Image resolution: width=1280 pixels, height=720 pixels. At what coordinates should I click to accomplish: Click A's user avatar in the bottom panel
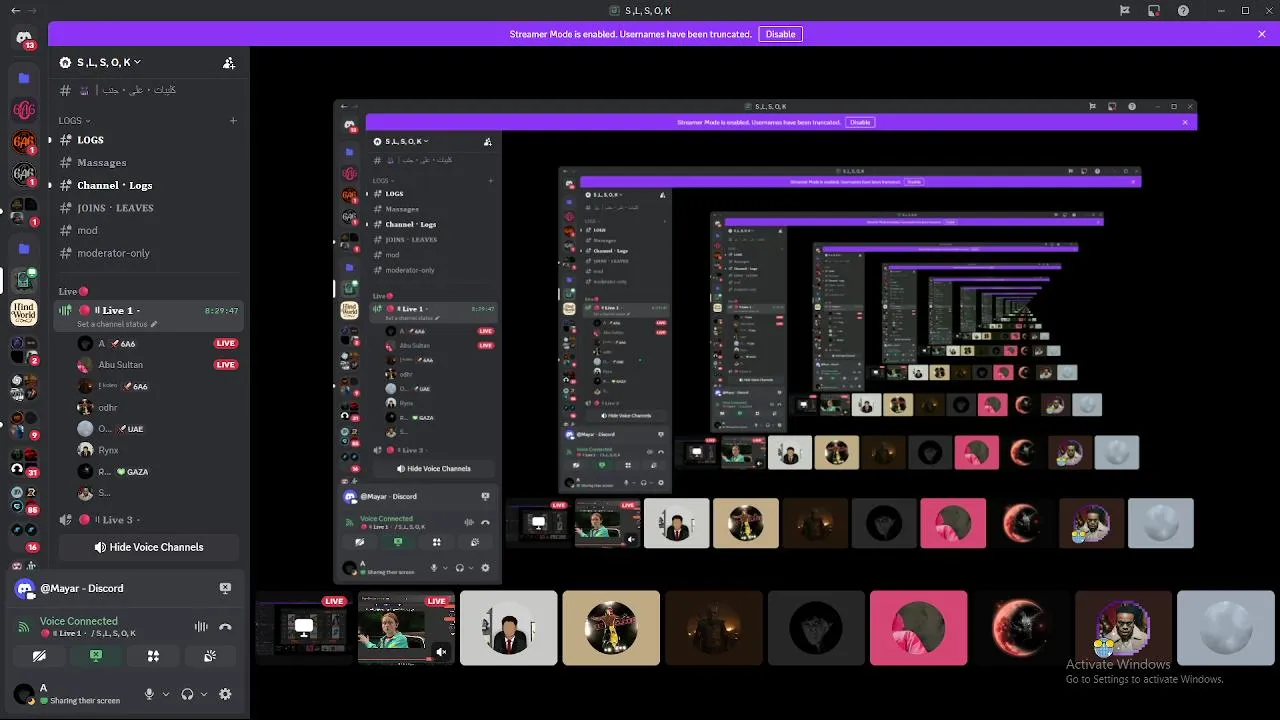coord(24,694)
